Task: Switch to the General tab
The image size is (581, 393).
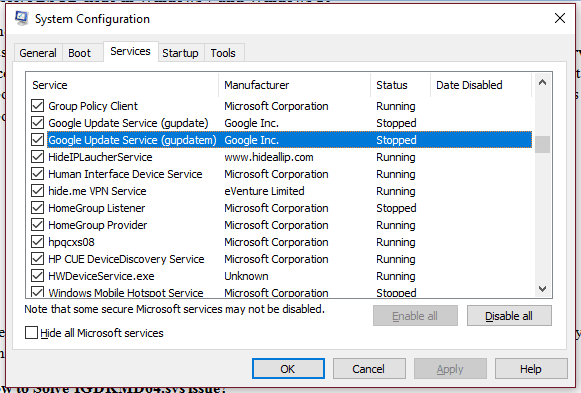Action: click(x=38, y=53)
